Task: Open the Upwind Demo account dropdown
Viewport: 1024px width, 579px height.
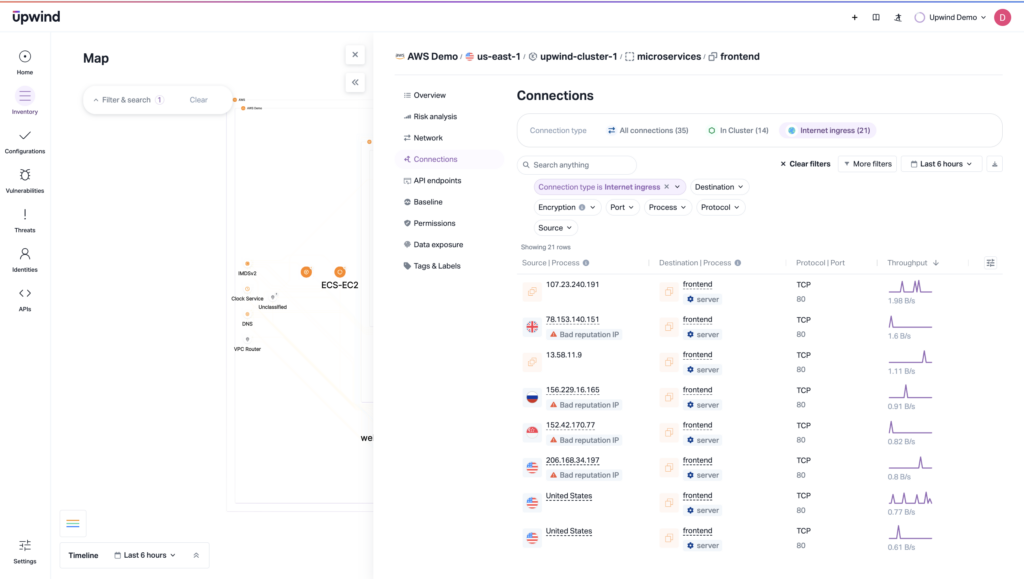Action: (951, 17)
